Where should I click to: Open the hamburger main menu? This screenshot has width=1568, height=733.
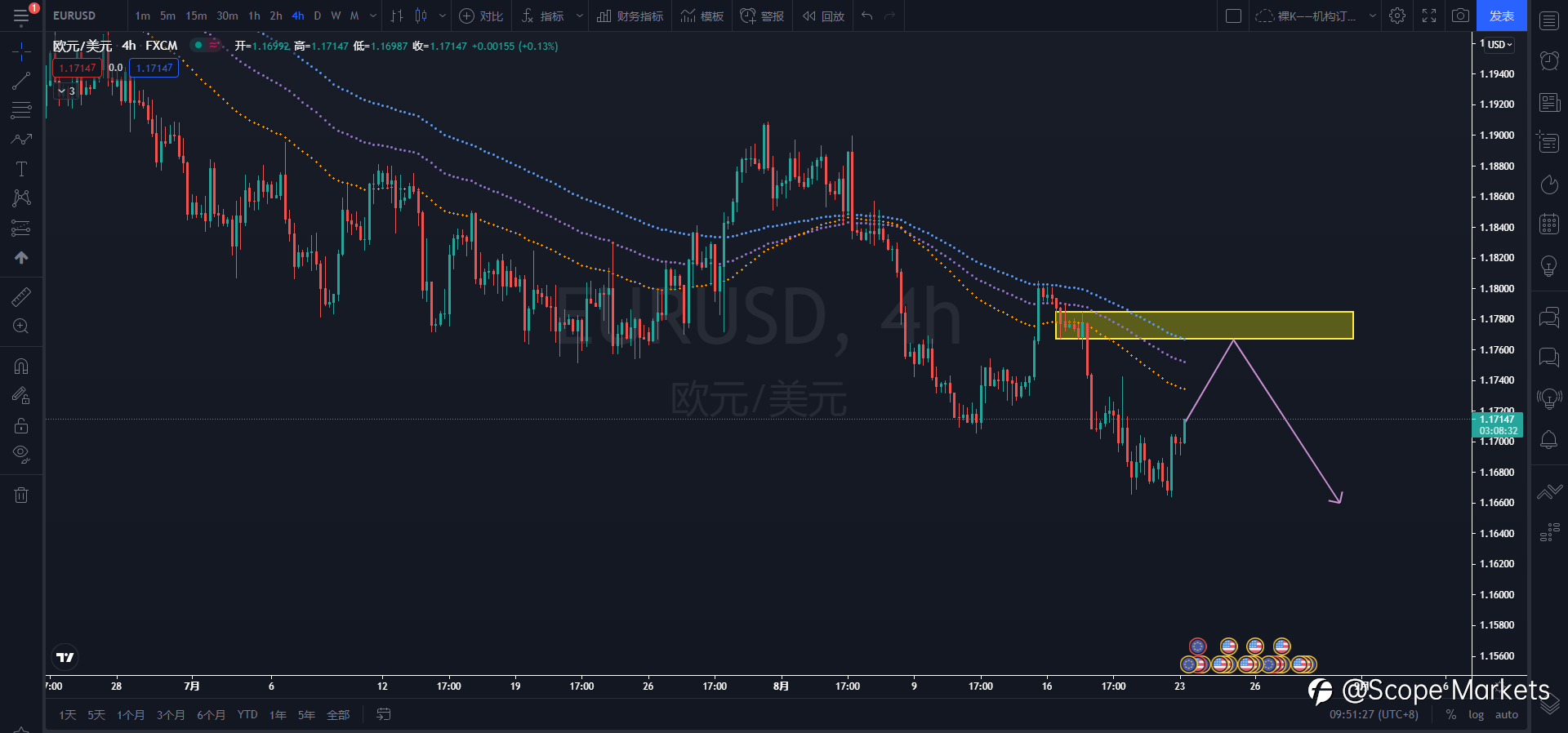point(21,16)
